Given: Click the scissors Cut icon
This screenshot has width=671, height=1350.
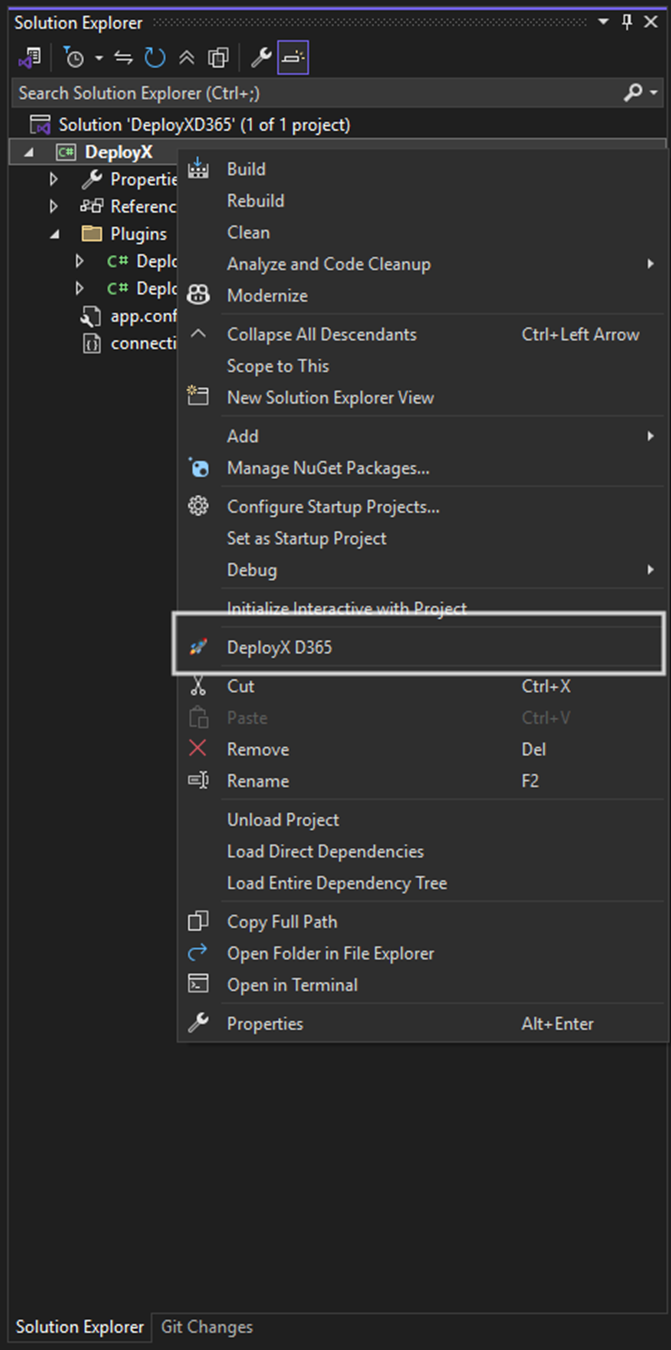Looking at the screenshot, I should pyautogui.click(x=198, y=686).
